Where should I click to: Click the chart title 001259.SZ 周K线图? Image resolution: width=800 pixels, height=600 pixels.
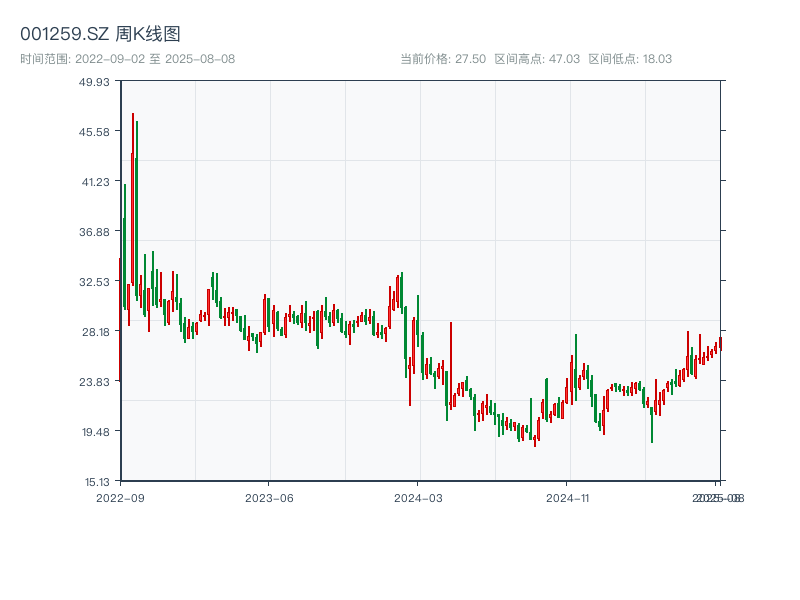[100, 34]
